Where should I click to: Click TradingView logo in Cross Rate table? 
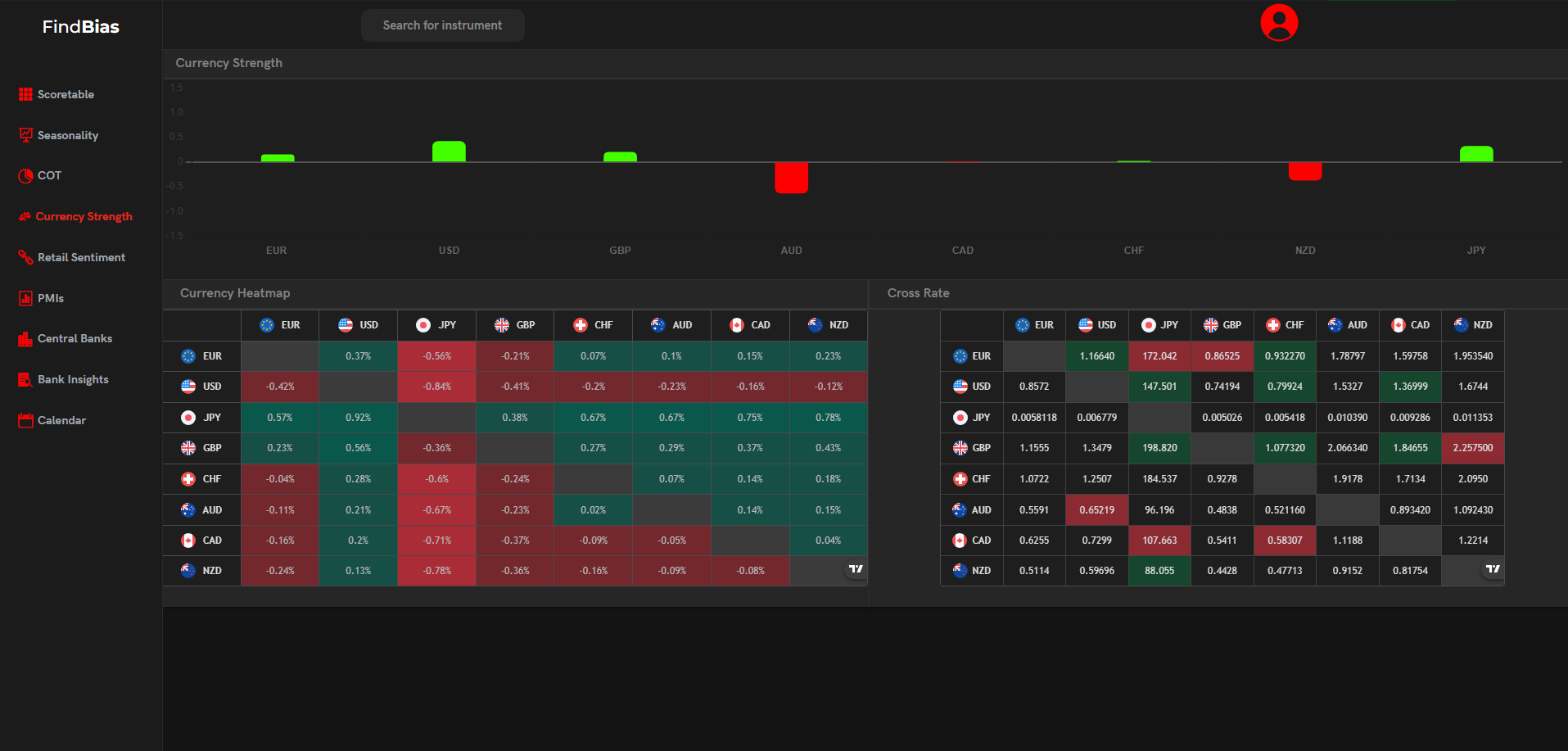click(x=1493, y=568)
